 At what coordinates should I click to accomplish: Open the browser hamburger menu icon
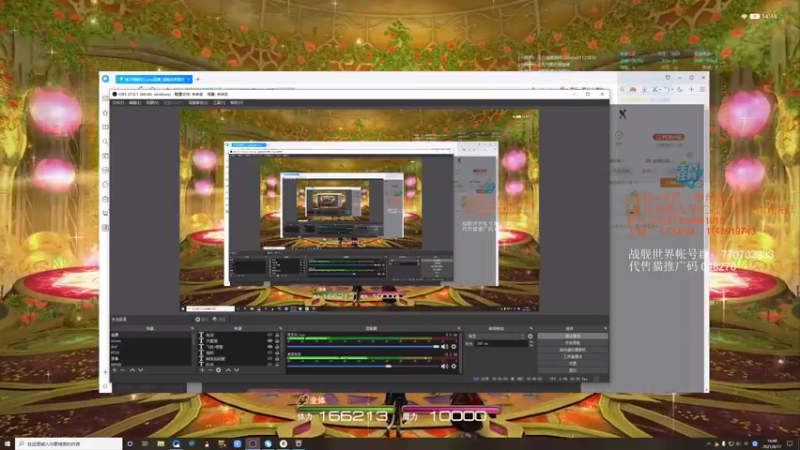click(x=703, y=89)
